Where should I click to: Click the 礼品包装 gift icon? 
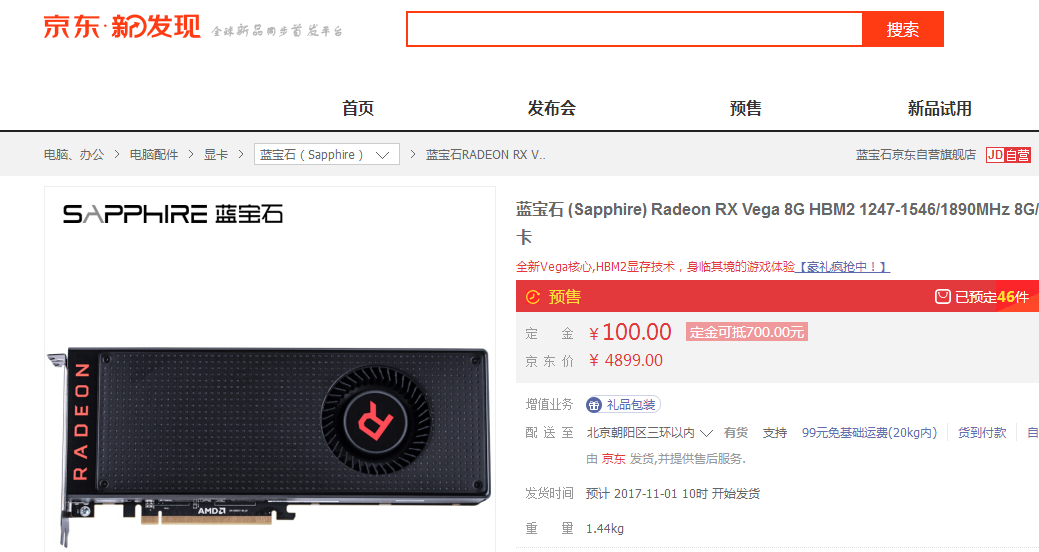click(x=594, y=404)
